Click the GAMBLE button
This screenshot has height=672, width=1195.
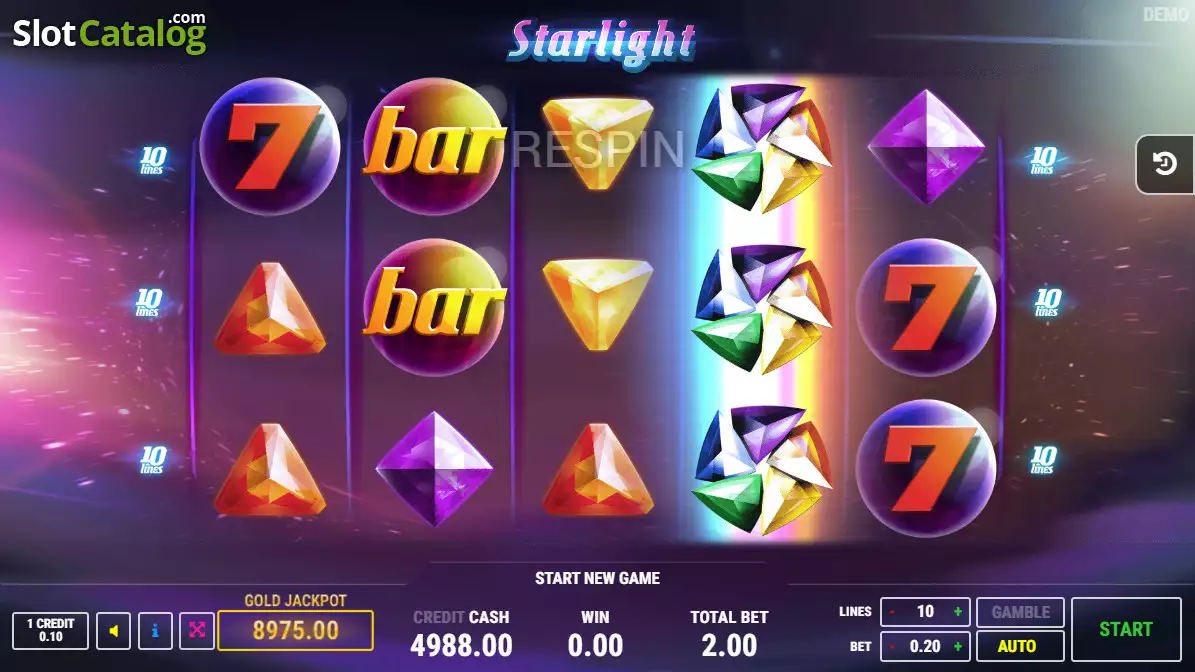tap(1020, 612)
